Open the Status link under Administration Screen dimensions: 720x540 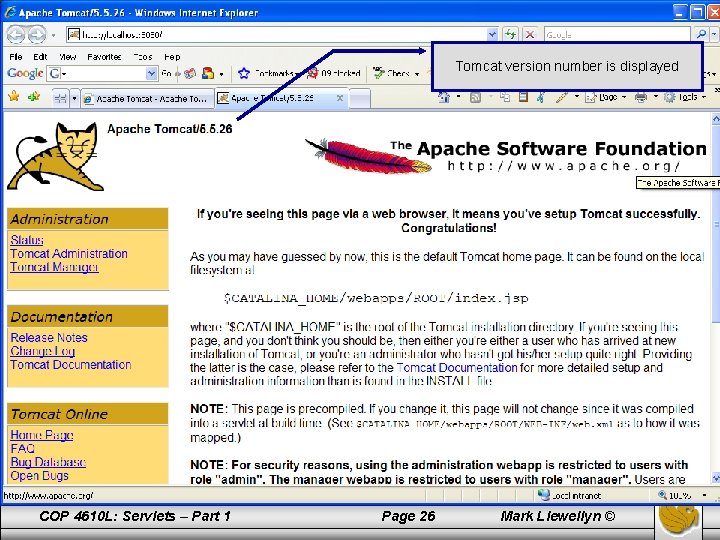coord(27,240)
